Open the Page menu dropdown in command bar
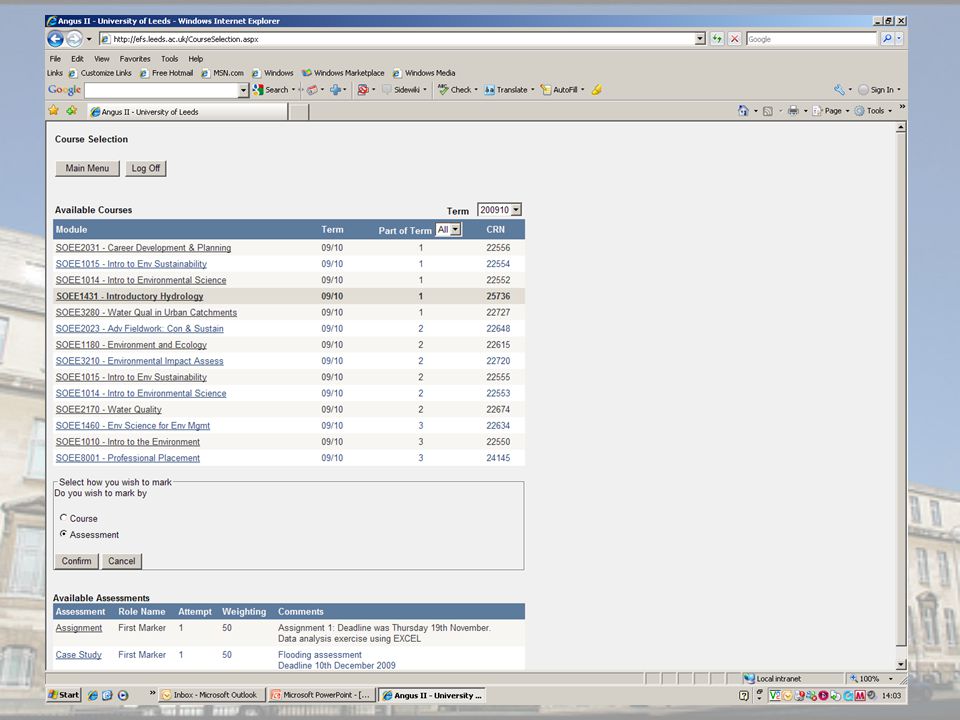Image resolution: width=960 pixels, height=720 pixels. pyautogui.click(x=831, y=111)
